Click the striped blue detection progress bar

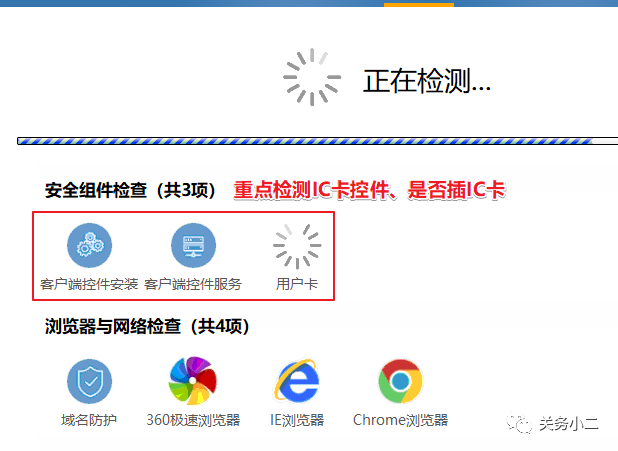(x=317, y=141)
